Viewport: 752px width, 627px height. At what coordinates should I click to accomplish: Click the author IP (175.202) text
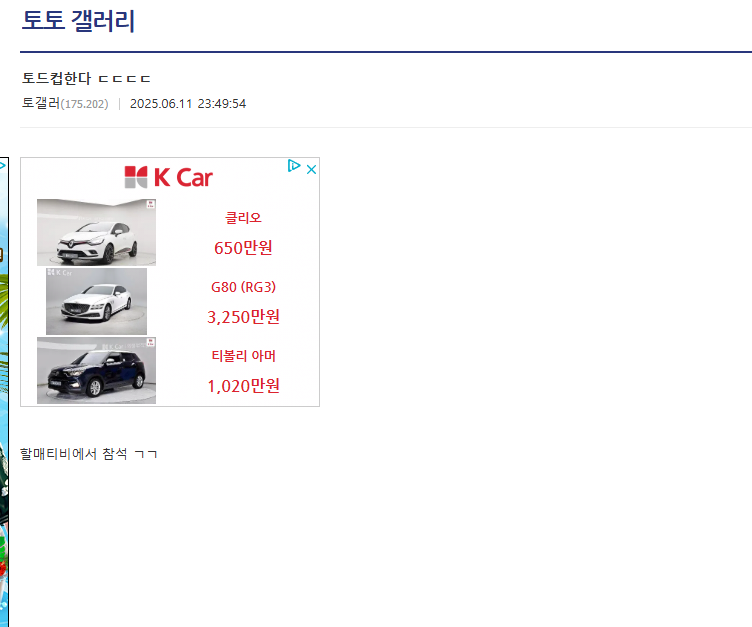[x=84, y=104]
